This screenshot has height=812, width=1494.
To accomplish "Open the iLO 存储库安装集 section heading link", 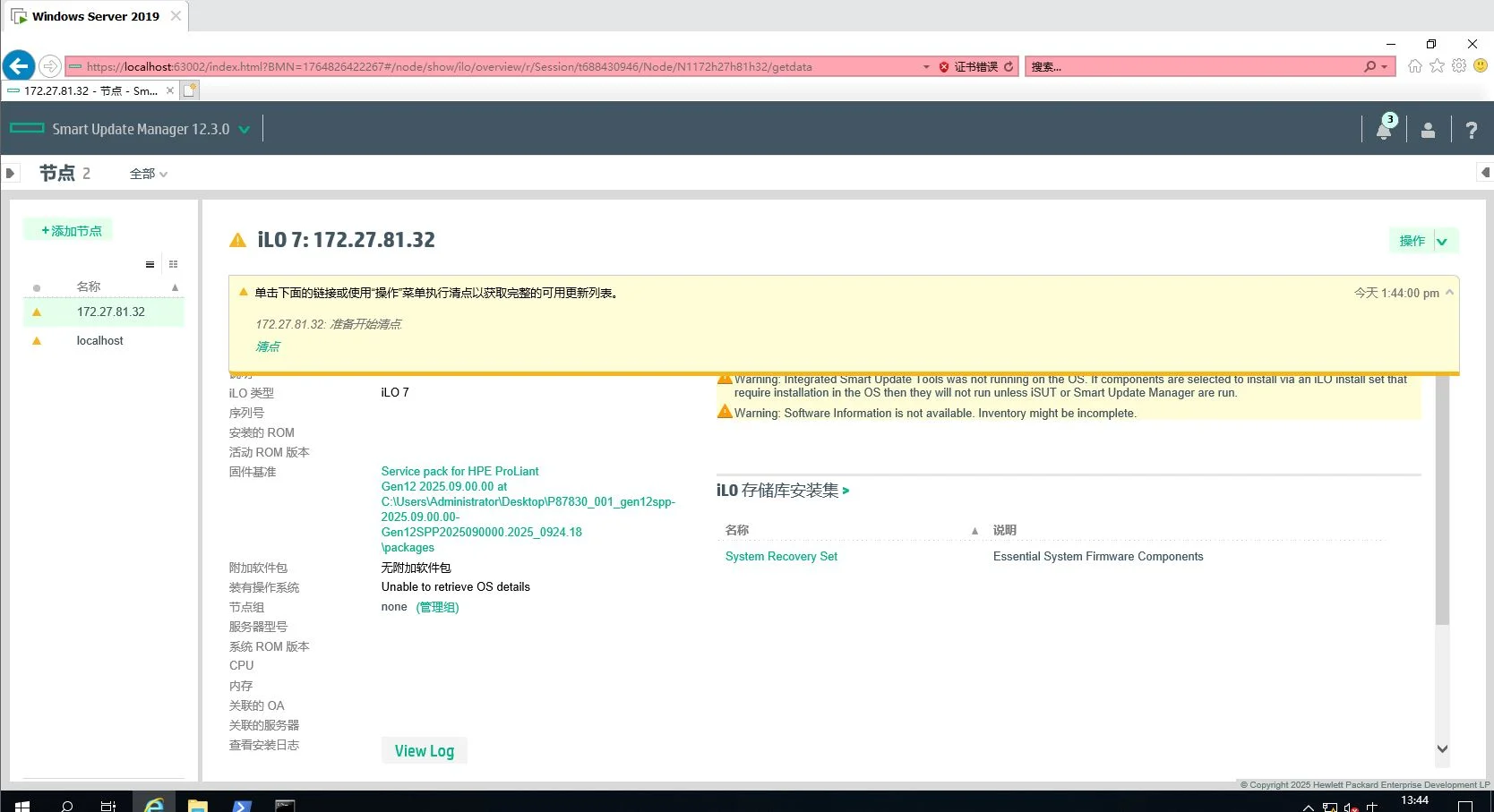I will click(783, 491).
